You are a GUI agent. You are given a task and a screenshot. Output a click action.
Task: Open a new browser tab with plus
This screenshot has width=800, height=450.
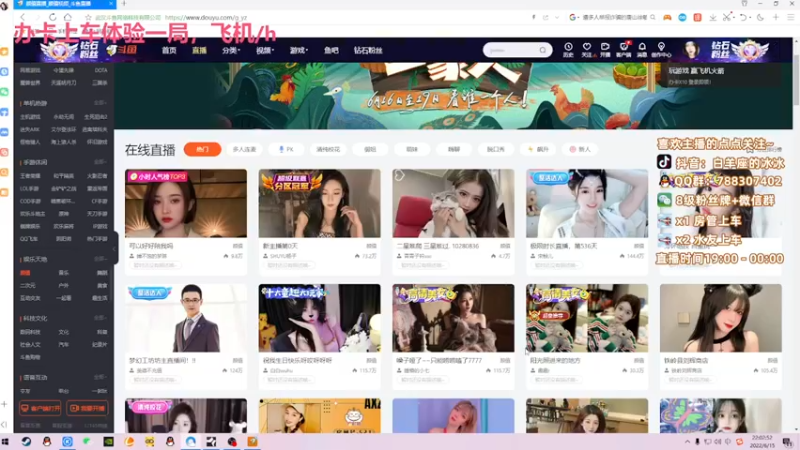[x=123, y=4]
